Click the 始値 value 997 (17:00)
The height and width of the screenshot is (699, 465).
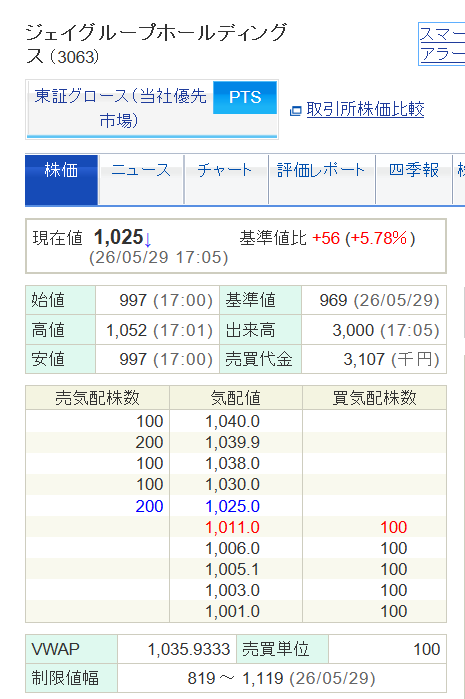click(166, 300)
